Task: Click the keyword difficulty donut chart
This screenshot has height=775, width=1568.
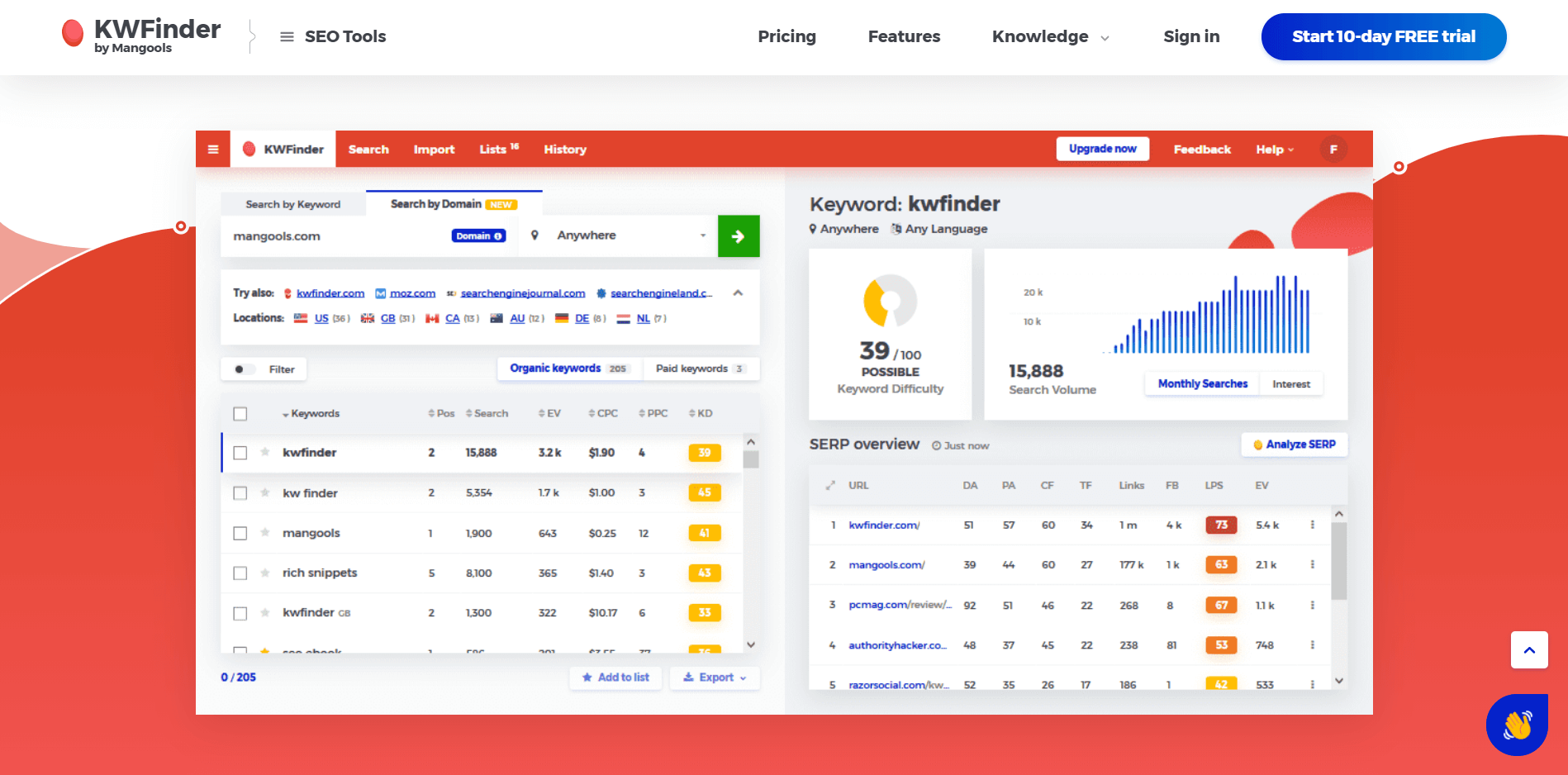Action: 890,301
